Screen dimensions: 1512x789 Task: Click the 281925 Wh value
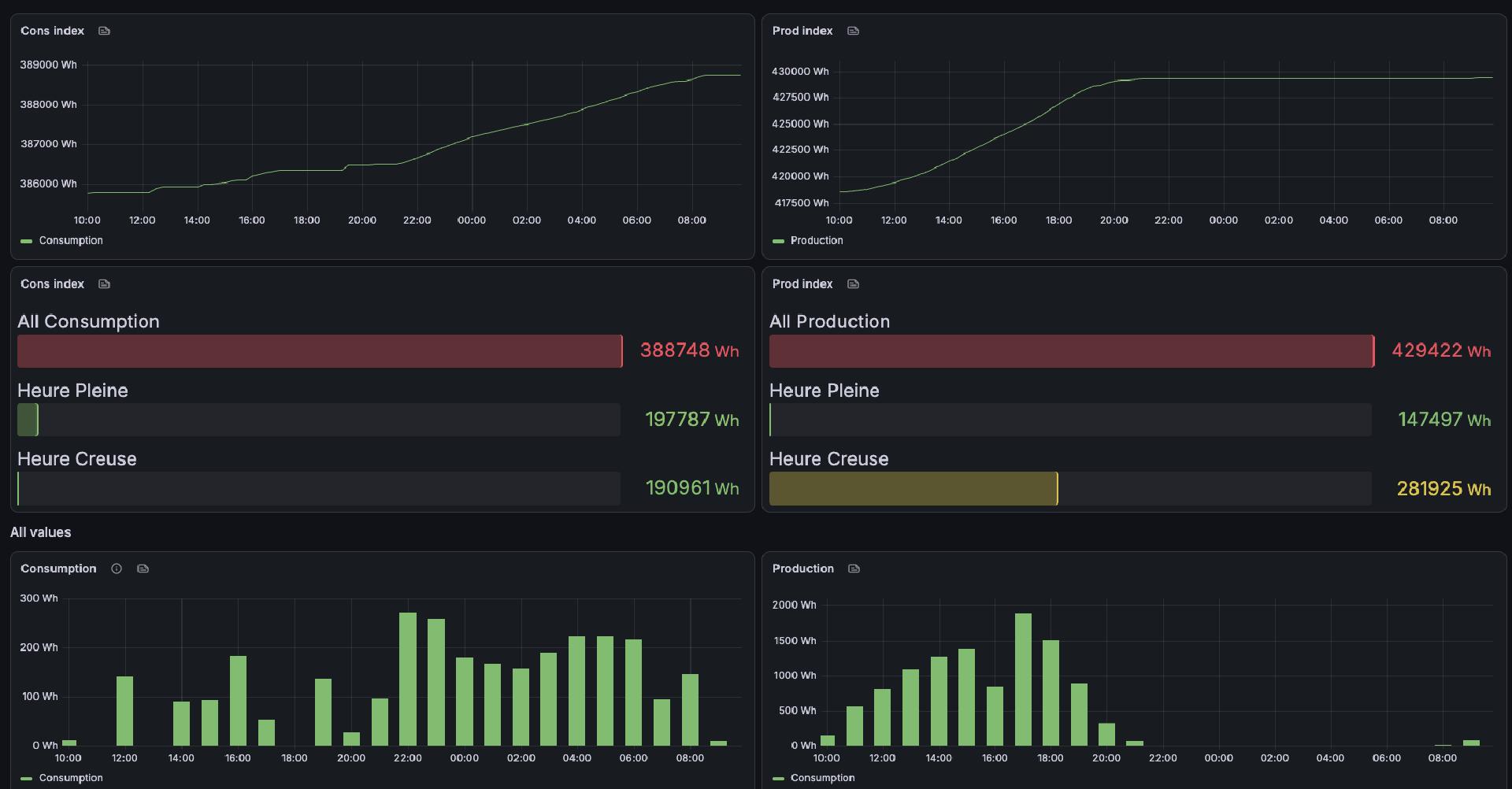coord(1443,489)
